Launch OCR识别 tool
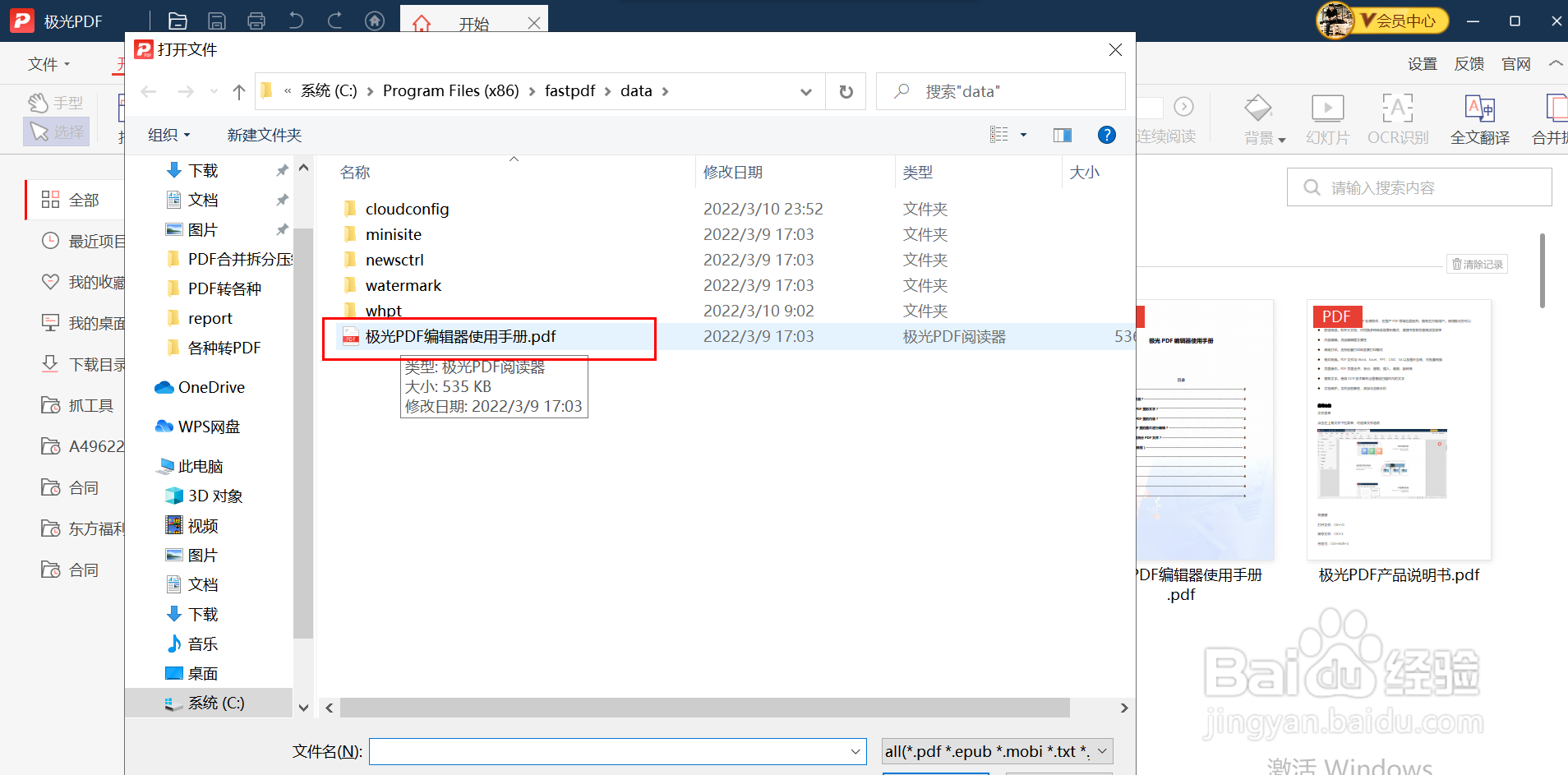 tap(1398, 120)
